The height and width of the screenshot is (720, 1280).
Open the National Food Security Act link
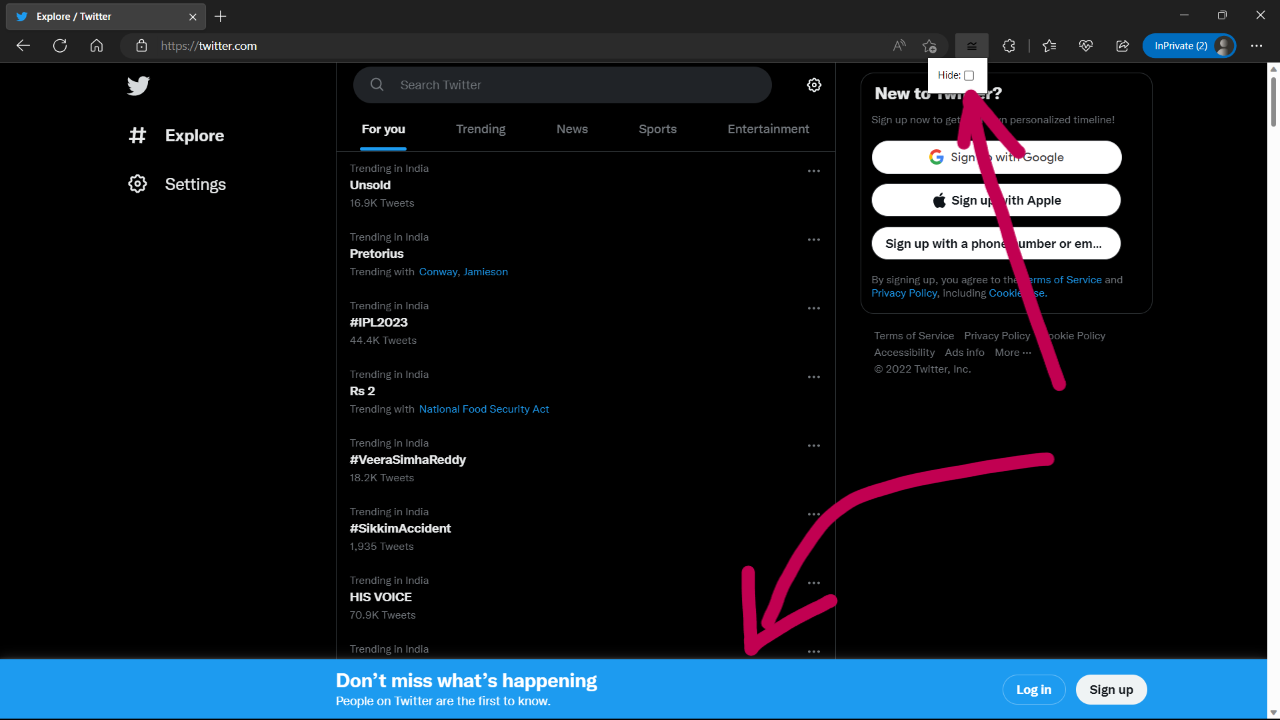(483, 409)
